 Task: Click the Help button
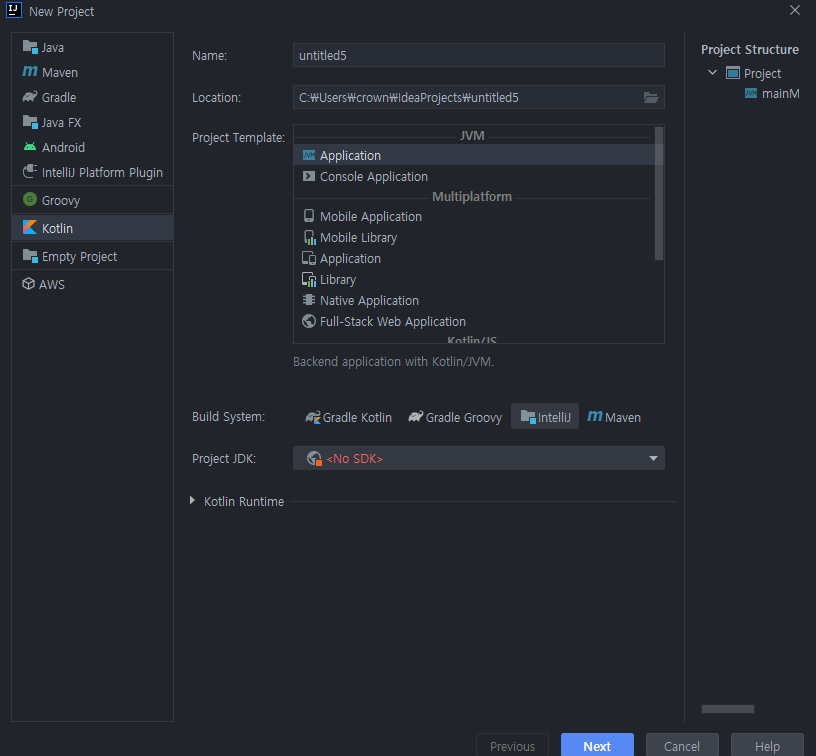pos(767,745)
